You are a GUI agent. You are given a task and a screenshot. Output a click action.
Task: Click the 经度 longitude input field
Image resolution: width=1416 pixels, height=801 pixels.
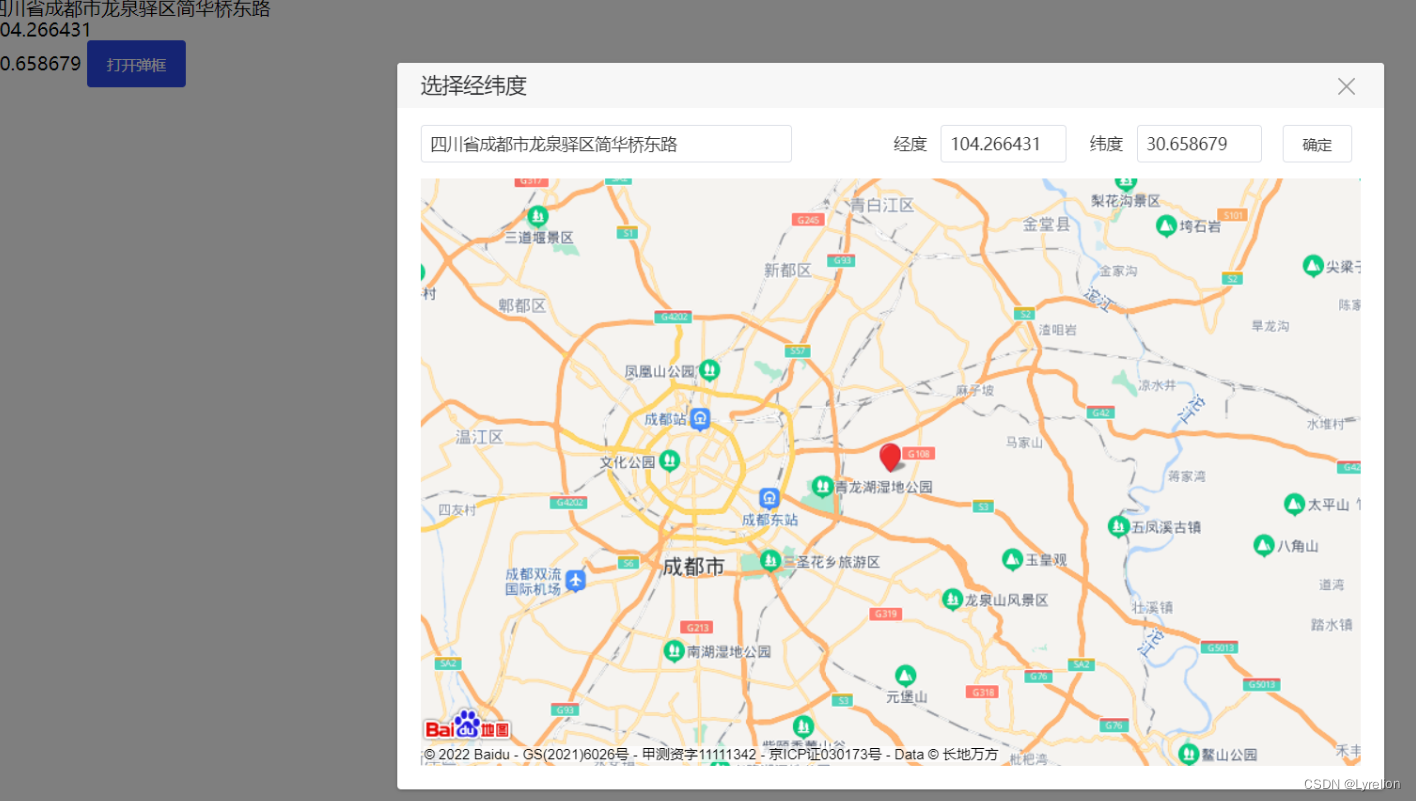1003,144
